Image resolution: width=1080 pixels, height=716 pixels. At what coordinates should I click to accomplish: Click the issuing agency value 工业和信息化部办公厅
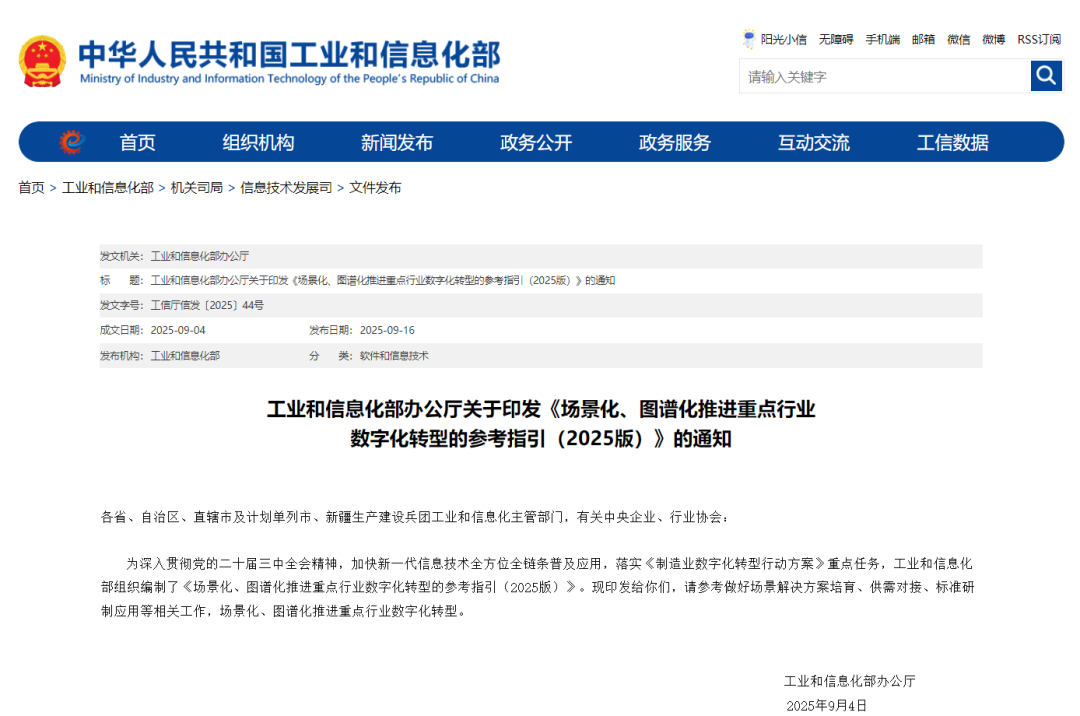point(200,255)
